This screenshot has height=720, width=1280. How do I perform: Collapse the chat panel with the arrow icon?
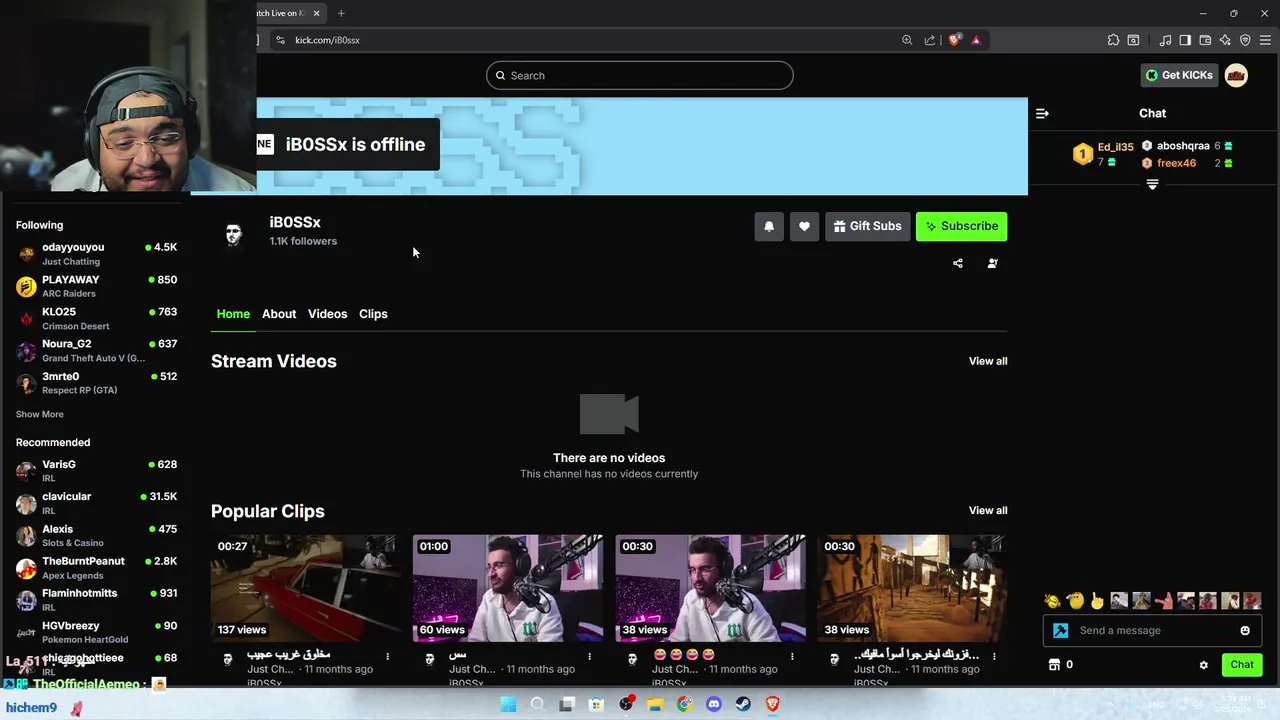(x=1042, y=113)
